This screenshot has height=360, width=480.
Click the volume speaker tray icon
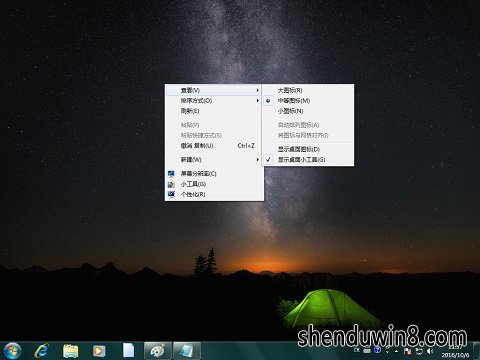[x=430, y=351]
